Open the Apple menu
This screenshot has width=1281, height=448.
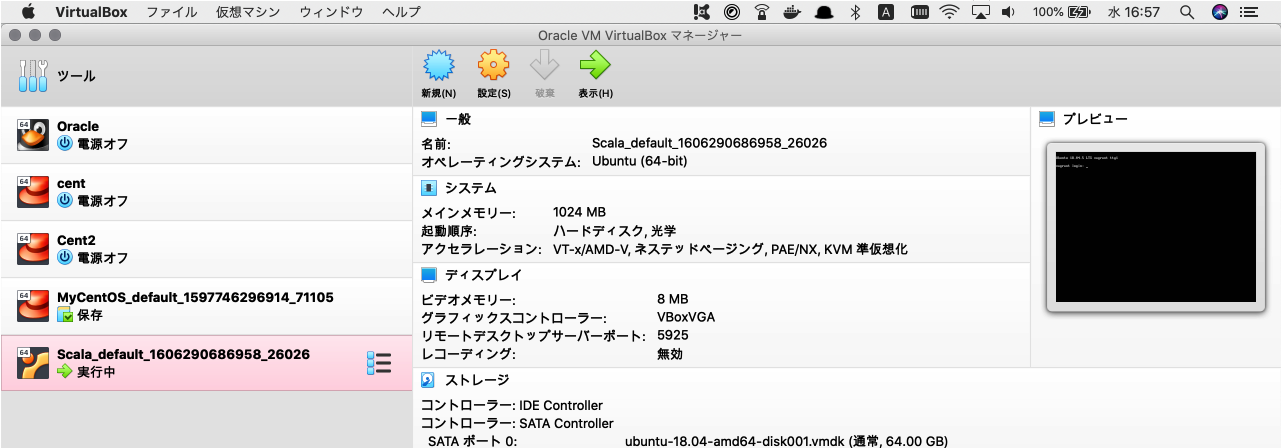(28, 12)
